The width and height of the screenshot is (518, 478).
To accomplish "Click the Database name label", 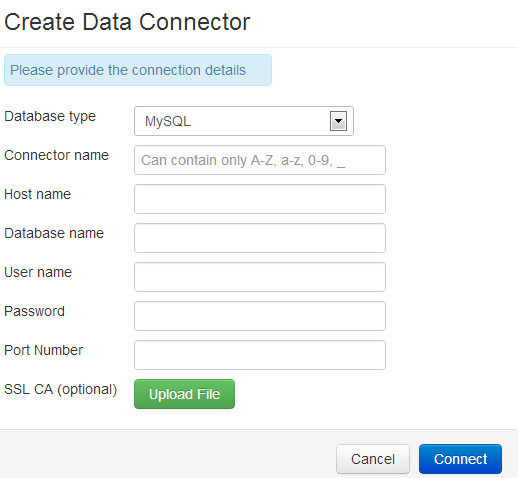I will pos(54,233).
